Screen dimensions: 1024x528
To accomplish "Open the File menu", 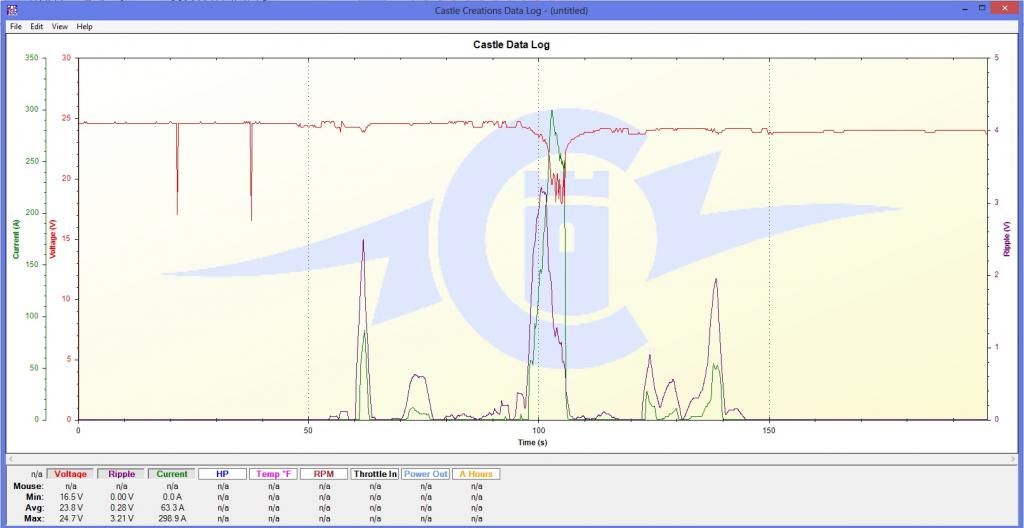I will pyautogui.click(x=15, y=26).
